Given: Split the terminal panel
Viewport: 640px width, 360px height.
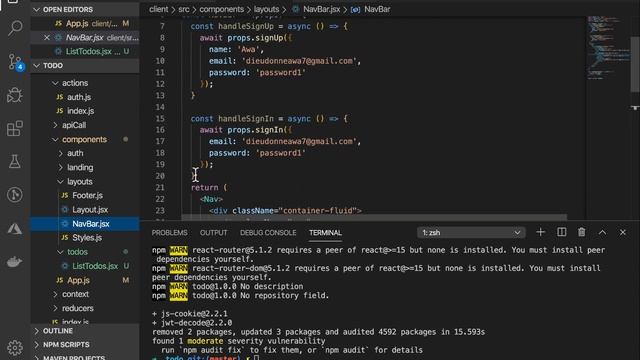Looking at the screenshot, I should click(562, 232).
